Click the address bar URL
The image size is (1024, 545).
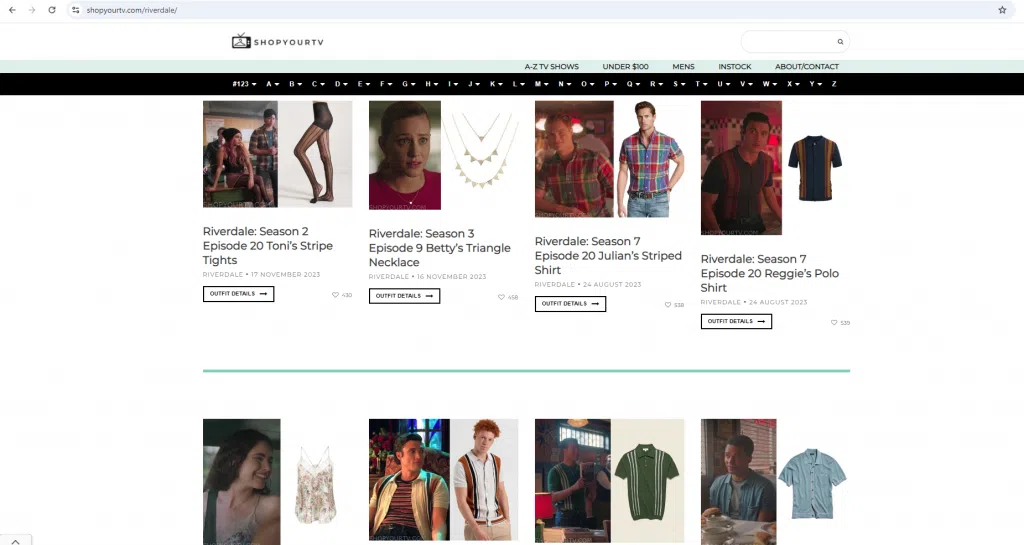(x=132, y=10)
